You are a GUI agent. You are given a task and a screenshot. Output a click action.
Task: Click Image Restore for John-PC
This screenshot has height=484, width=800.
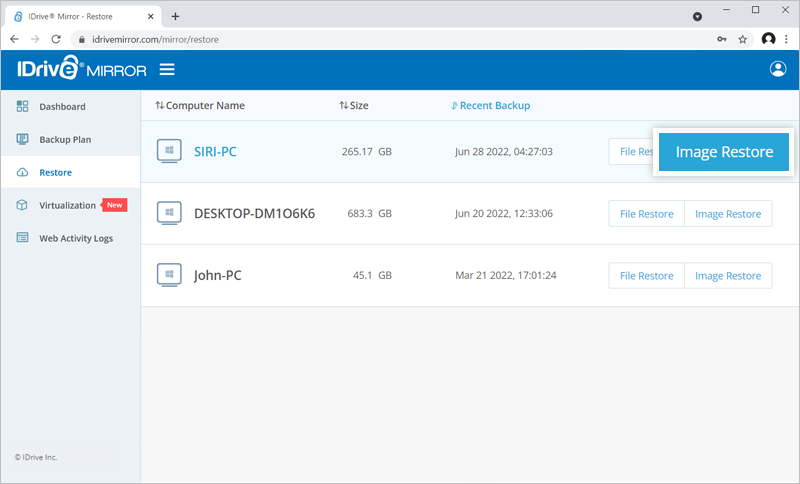click(x=728, y=276)
